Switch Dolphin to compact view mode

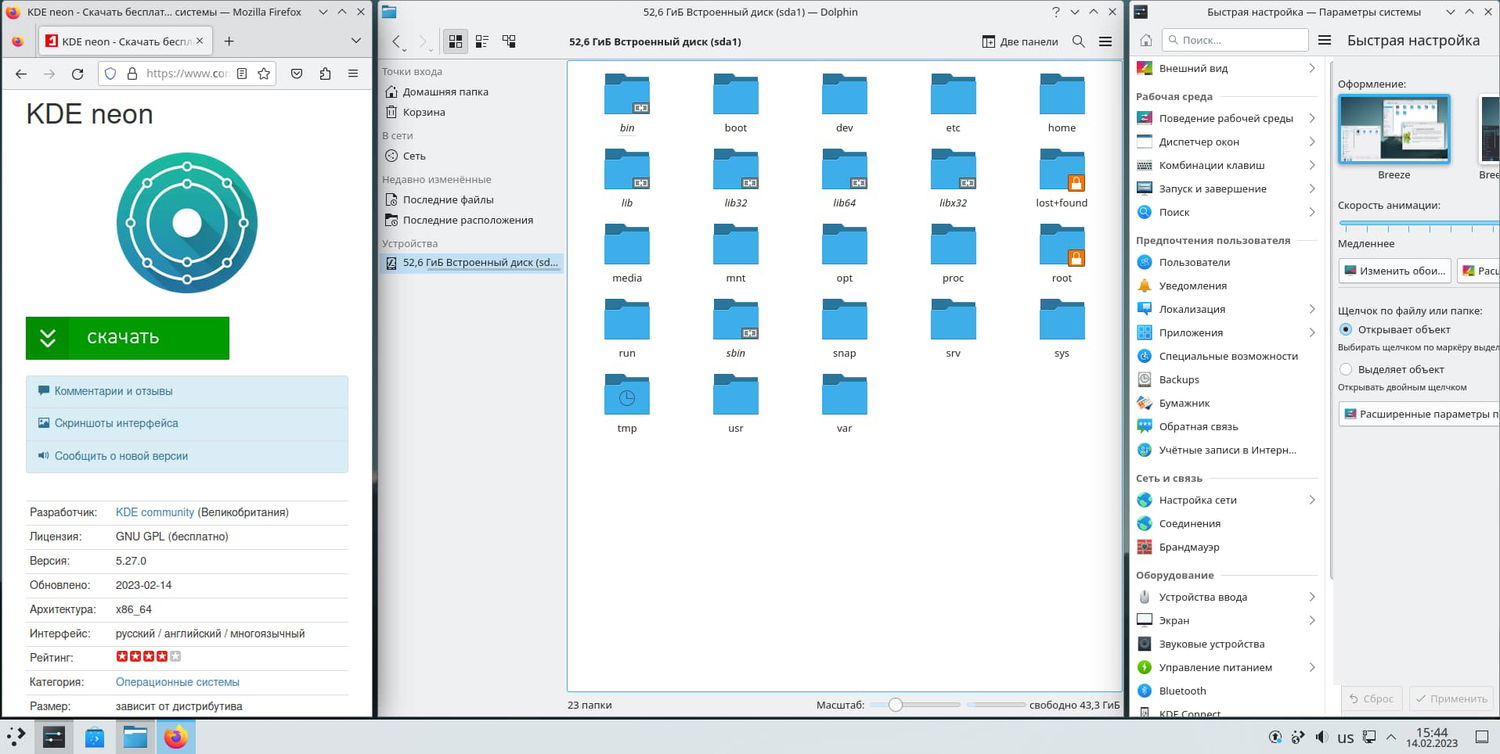point(482,42)
